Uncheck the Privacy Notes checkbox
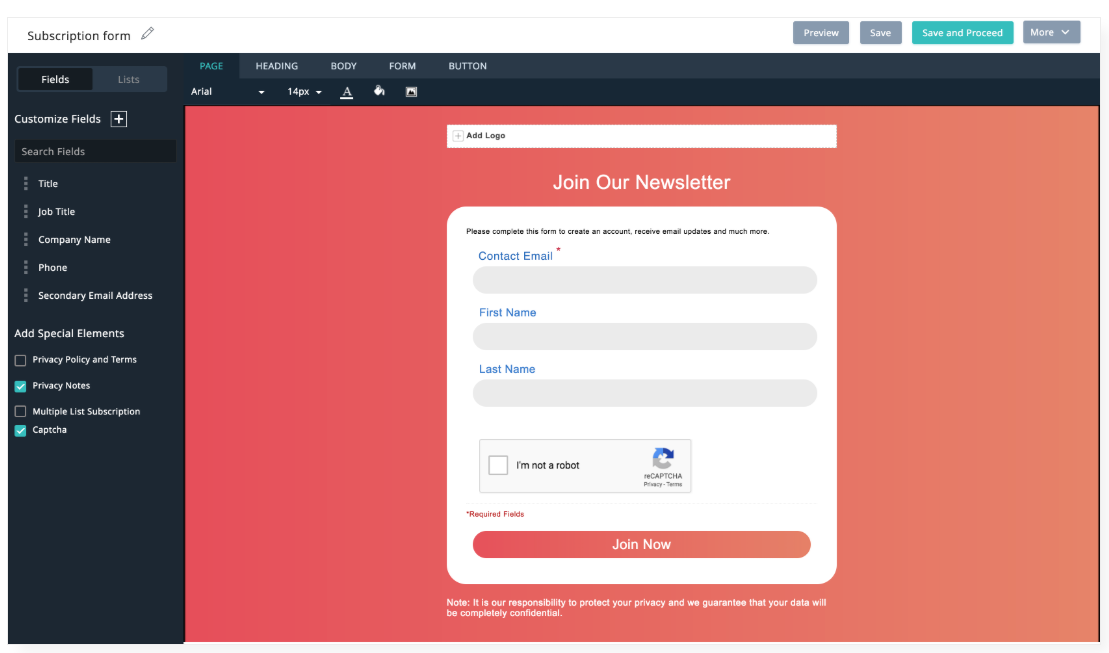Image resolution: width=1109 pixels, height=653 pixels. tap(21, 386)
